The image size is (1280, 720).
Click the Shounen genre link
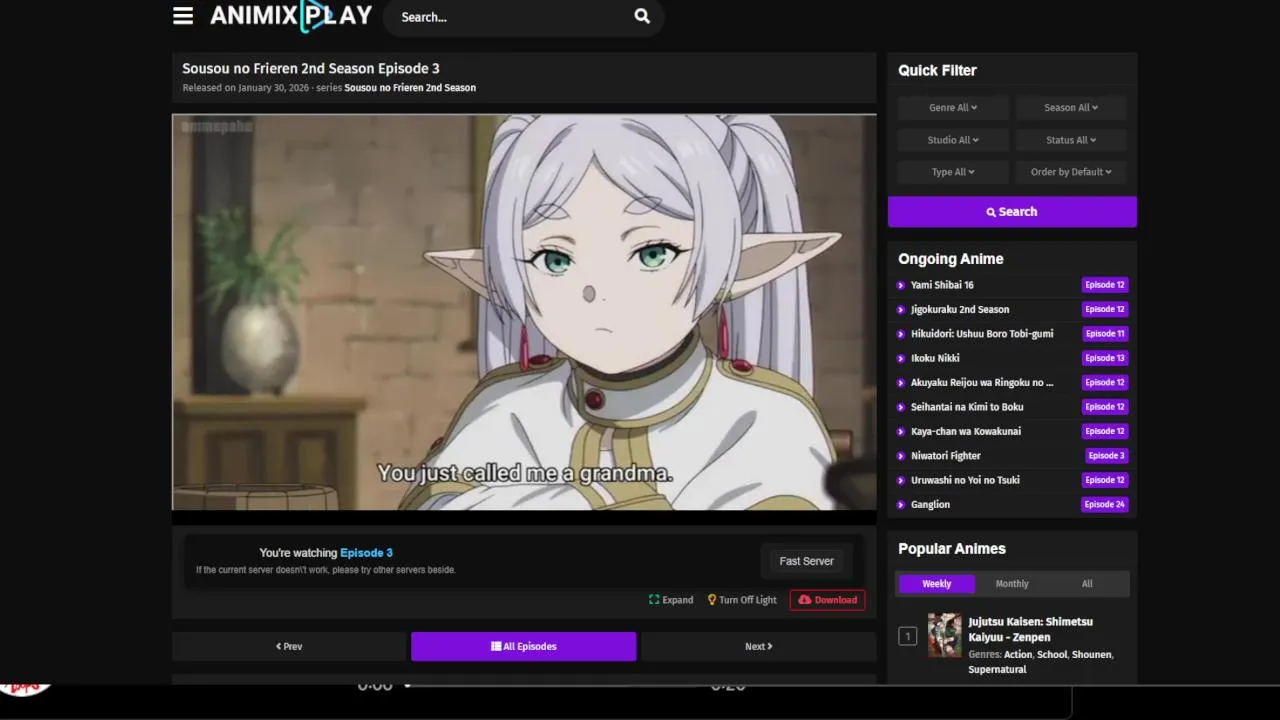(1091, 654)
